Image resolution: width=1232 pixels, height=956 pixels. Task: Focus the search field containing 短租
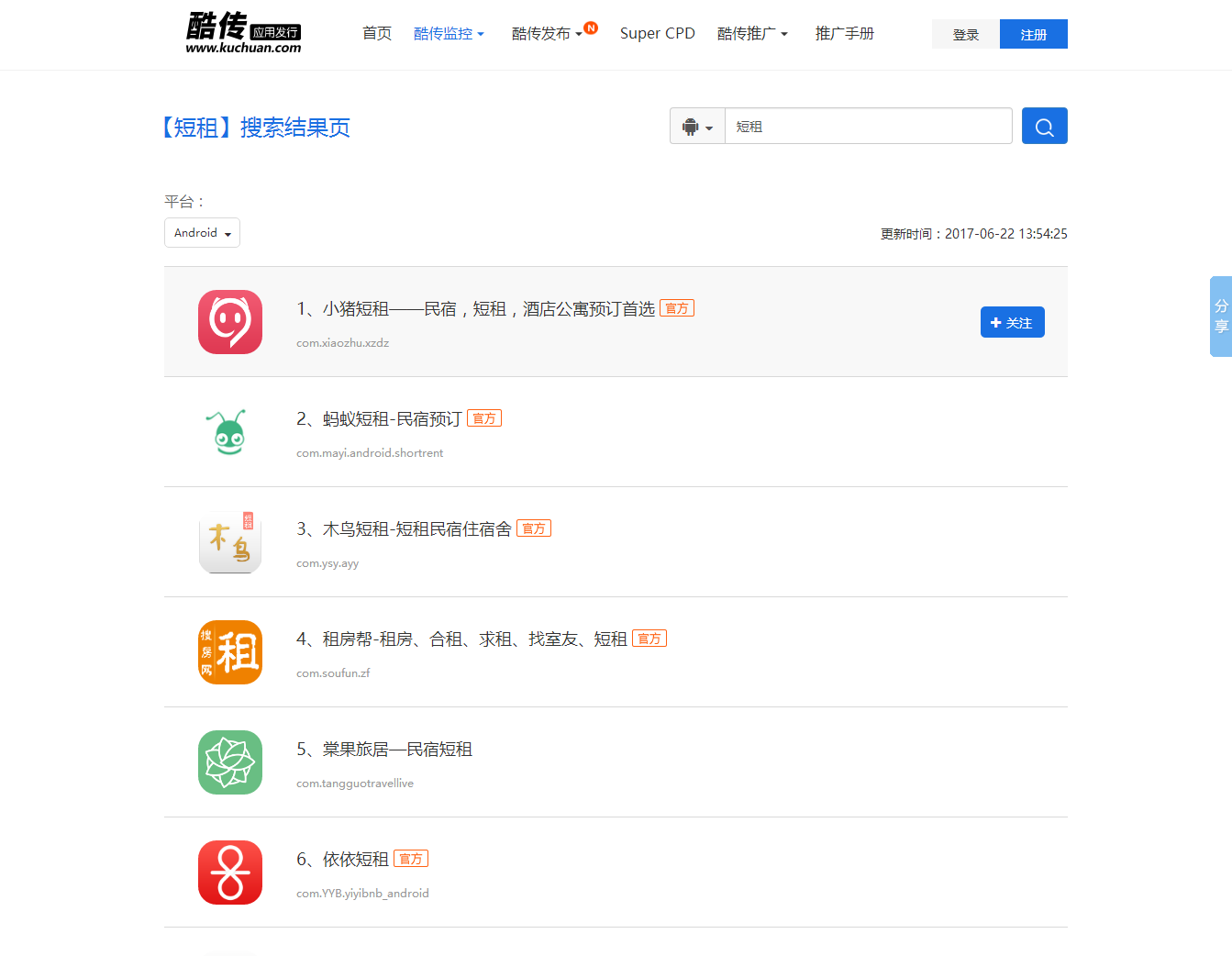click(x=869, y=127)
